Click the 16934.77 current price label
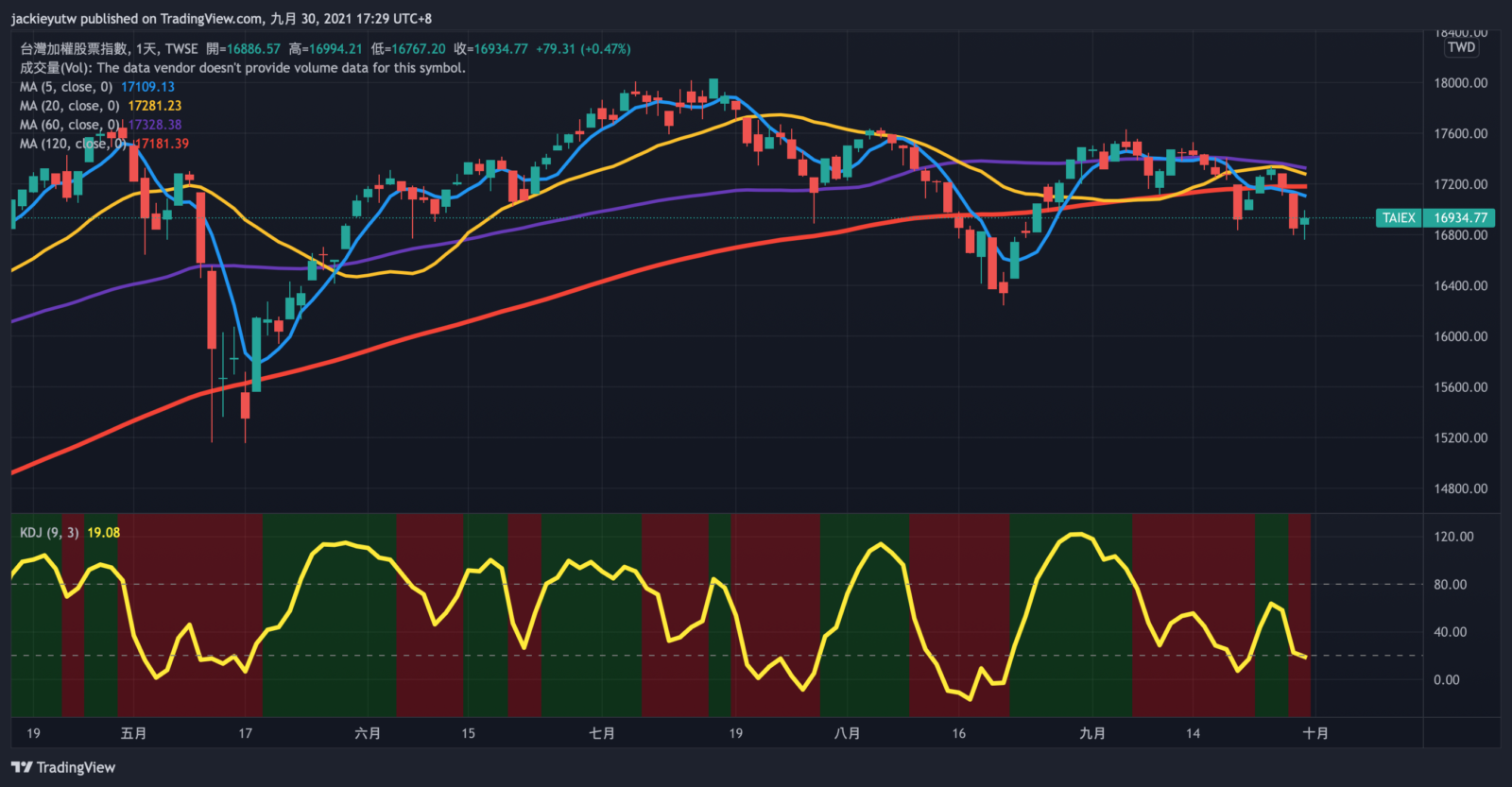The width and height of the screenshot is (1512, 787). click(x=1460, y=217)
